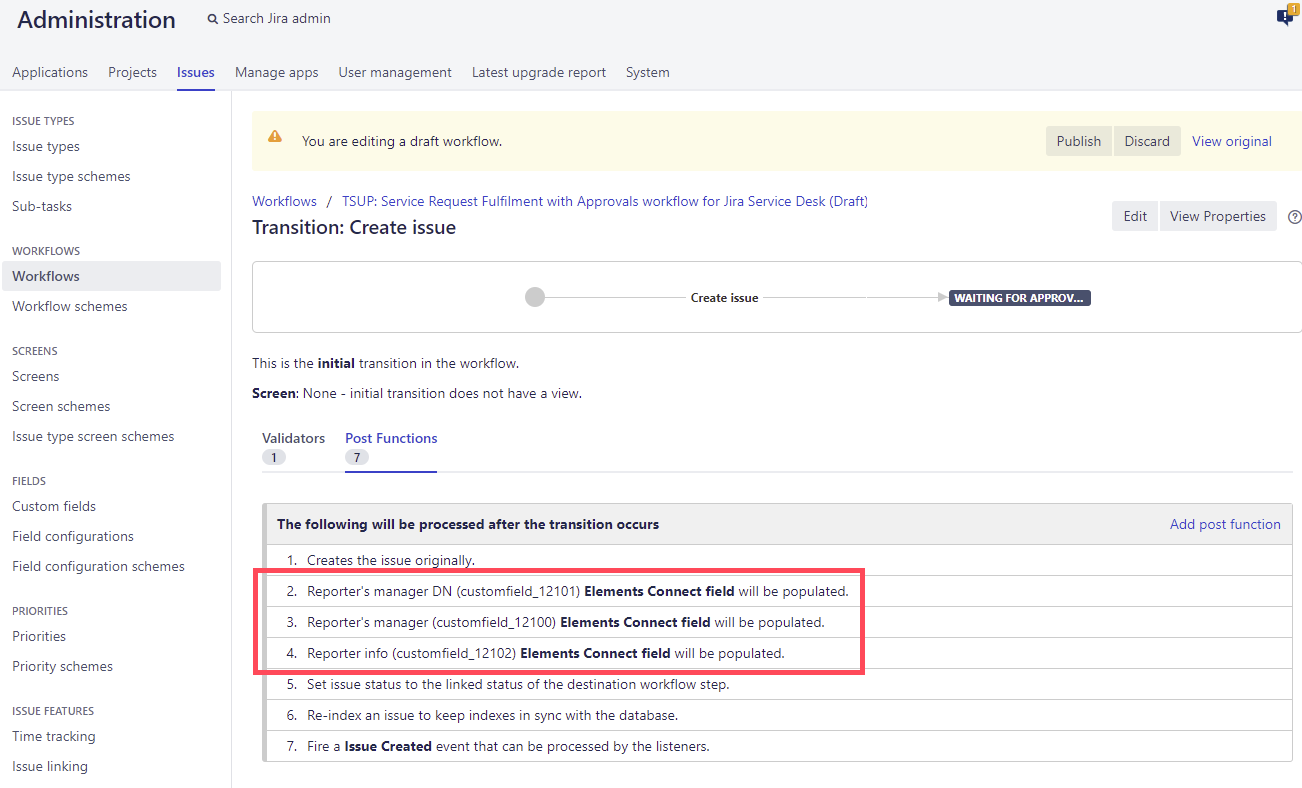Open the Manage apps menu

click(x=276, y=72)
